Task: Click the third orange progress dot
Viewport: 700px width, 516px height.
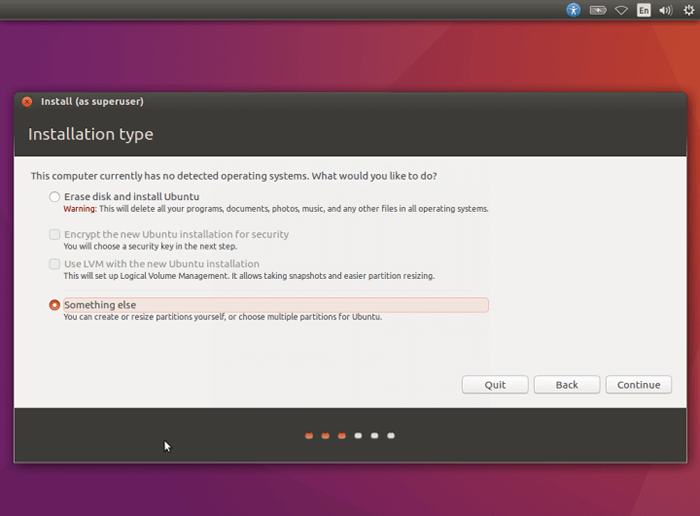Action: pos(342,436)
